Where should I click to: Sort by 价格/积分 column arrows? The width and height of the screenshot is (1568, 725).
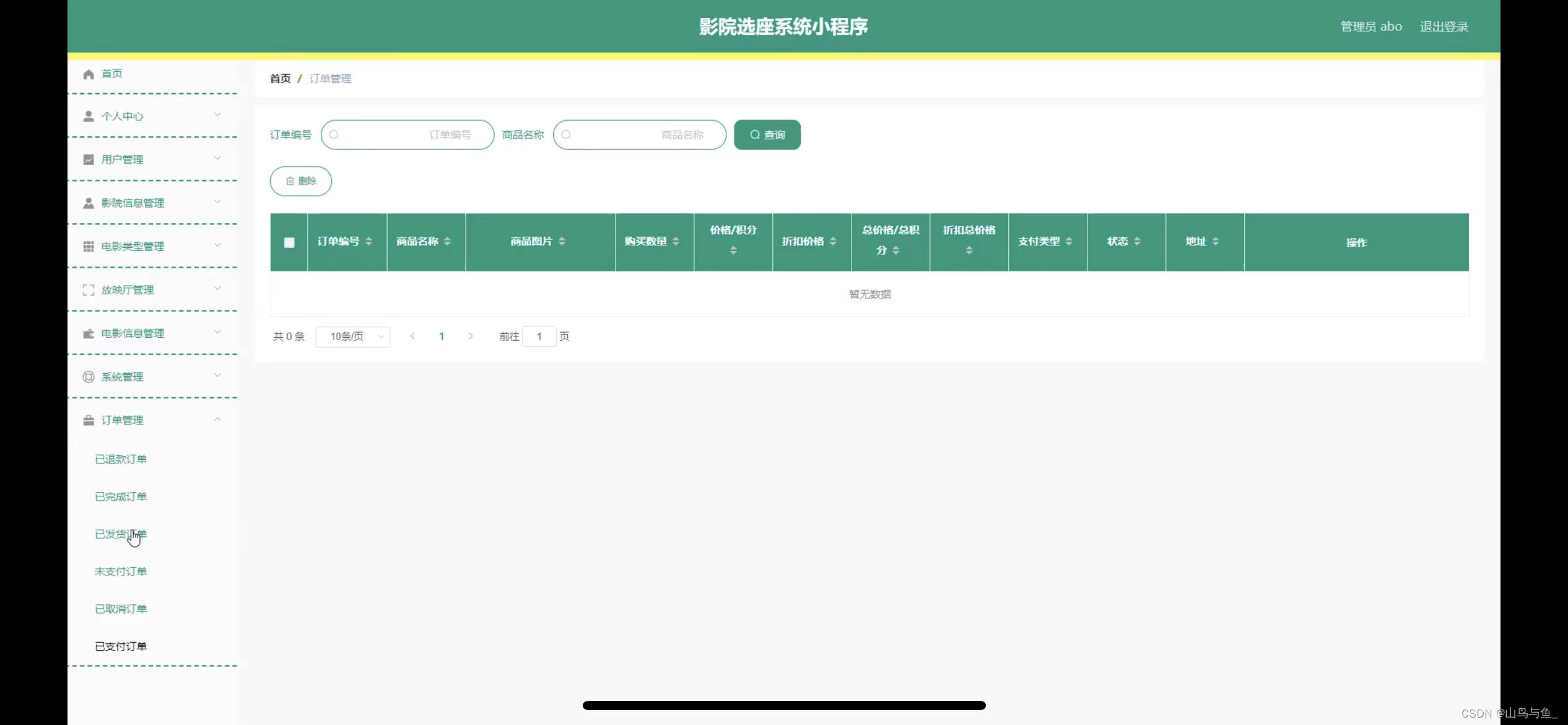click(733, 250)
